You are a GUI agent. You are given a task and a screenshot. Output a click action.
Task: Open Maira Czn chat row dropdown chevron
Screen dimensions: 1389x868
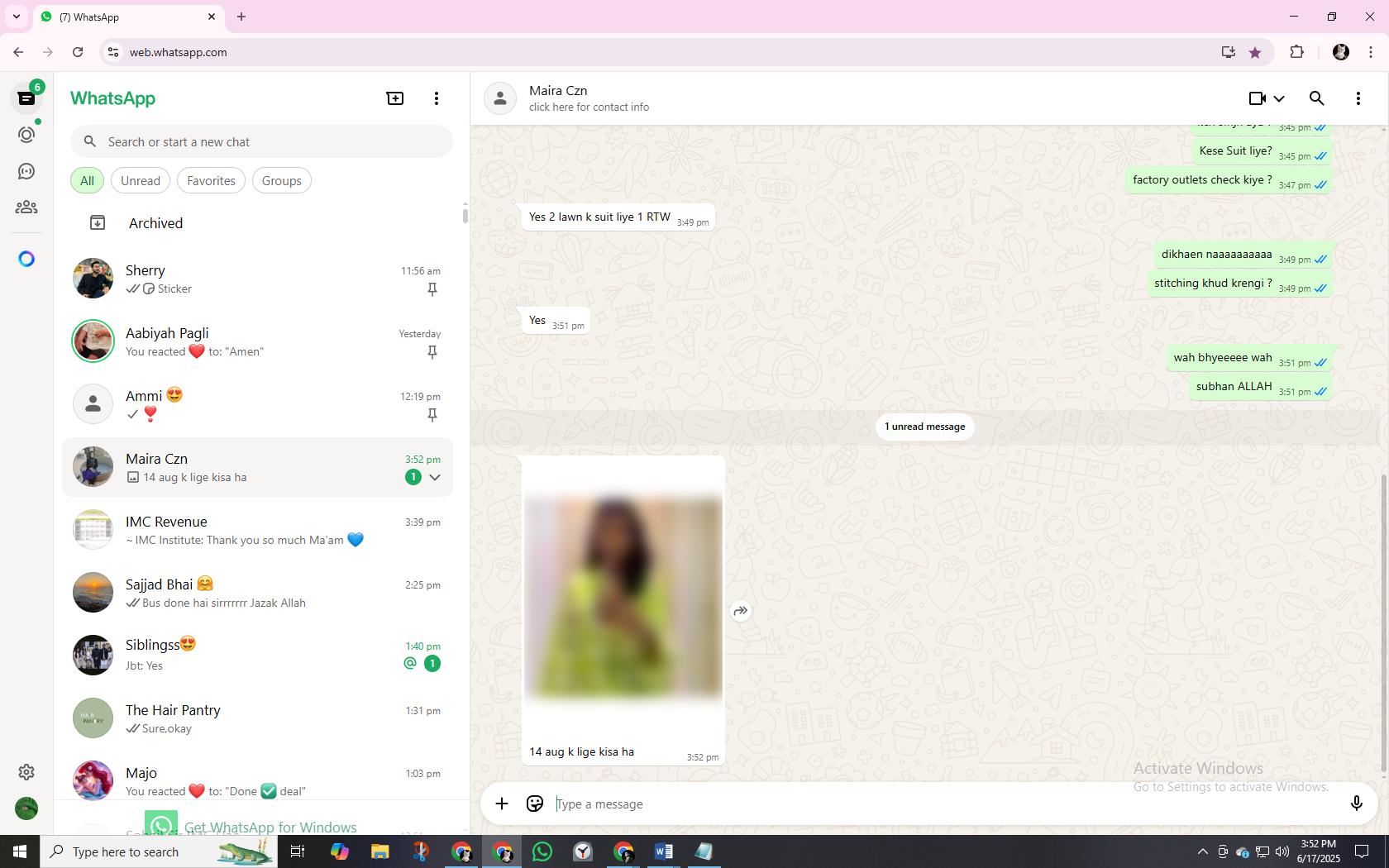coord(435,477)
